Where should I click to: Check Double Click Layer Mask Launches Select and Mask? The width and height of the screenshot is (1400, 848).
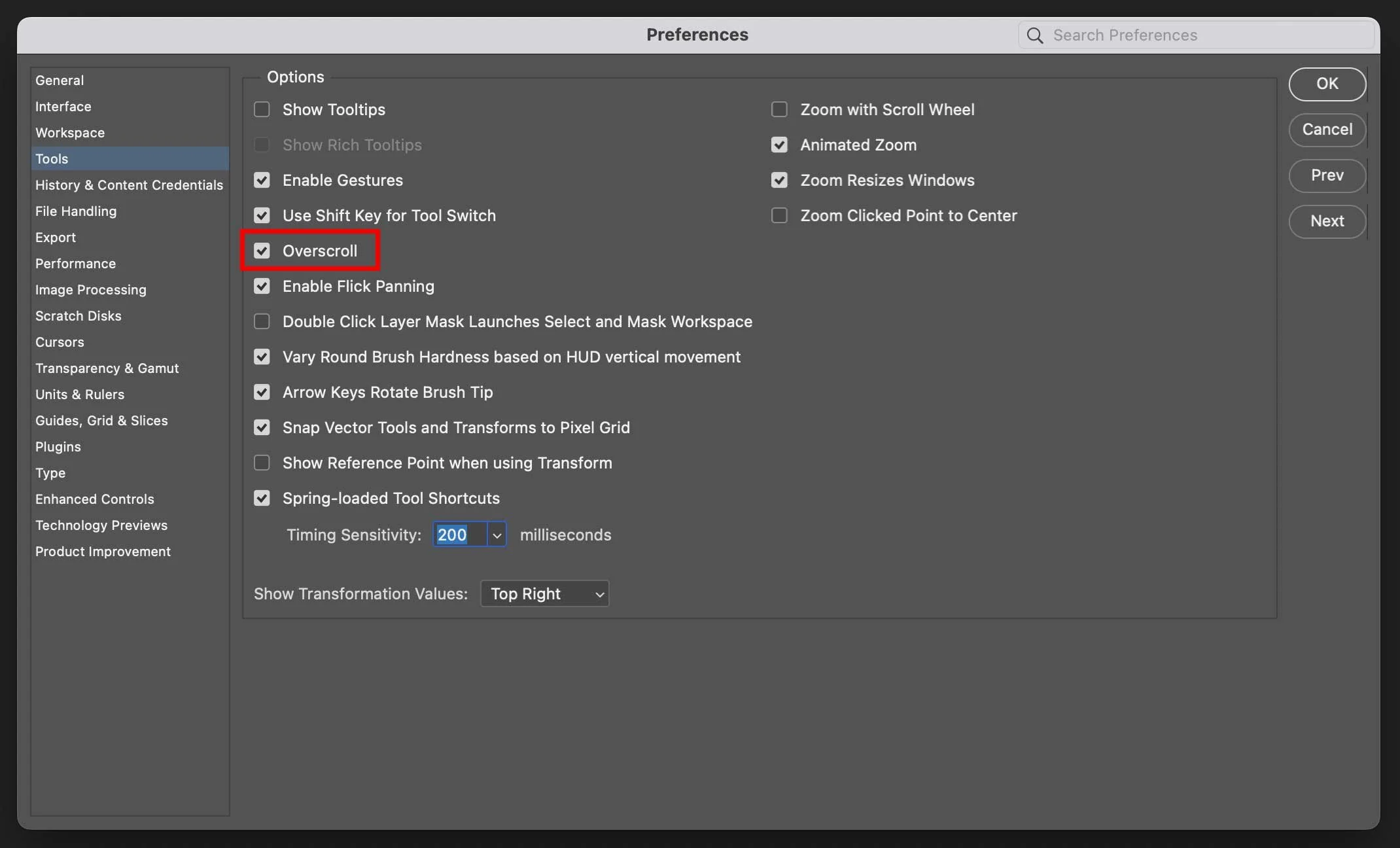click(x=262, y=321)
